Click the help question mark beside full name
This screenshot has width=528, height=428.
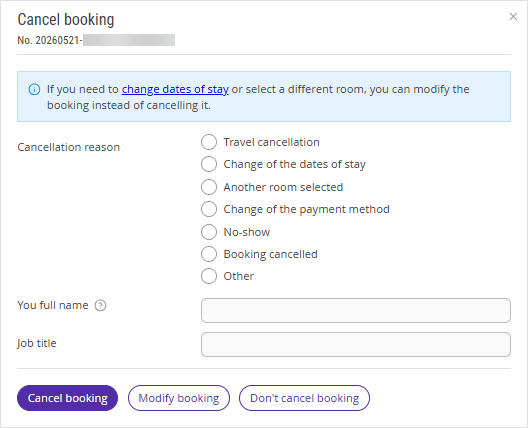point(100,305)
